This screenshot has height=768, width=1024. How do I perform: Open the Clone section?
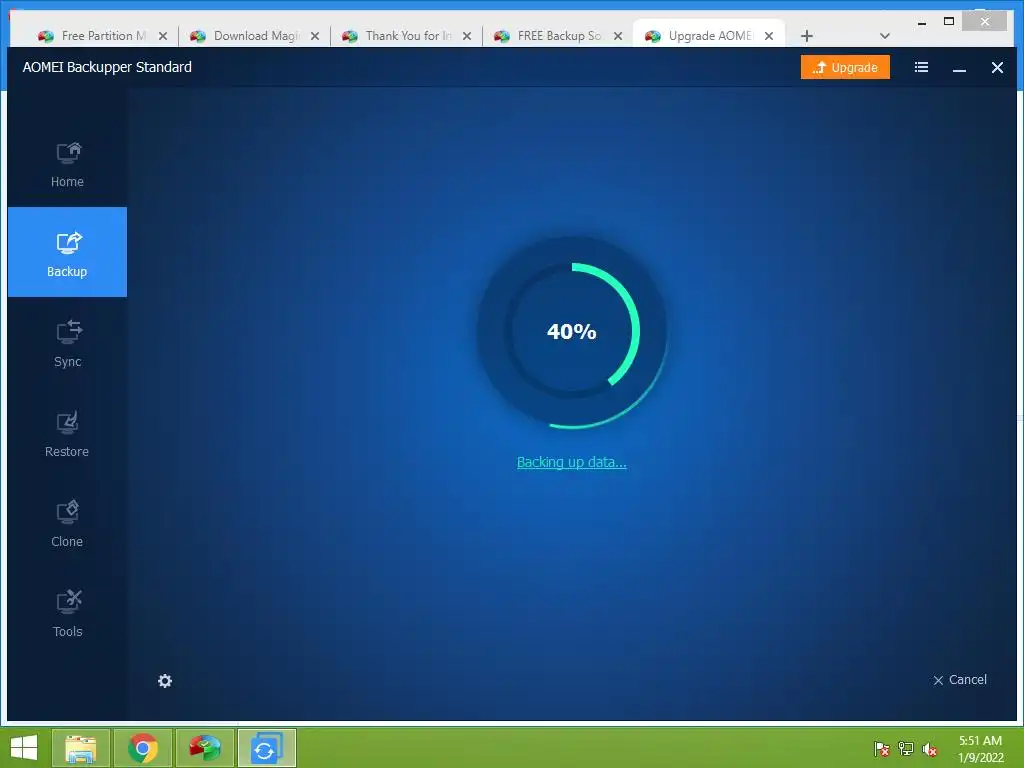click(x=67, y=524)
